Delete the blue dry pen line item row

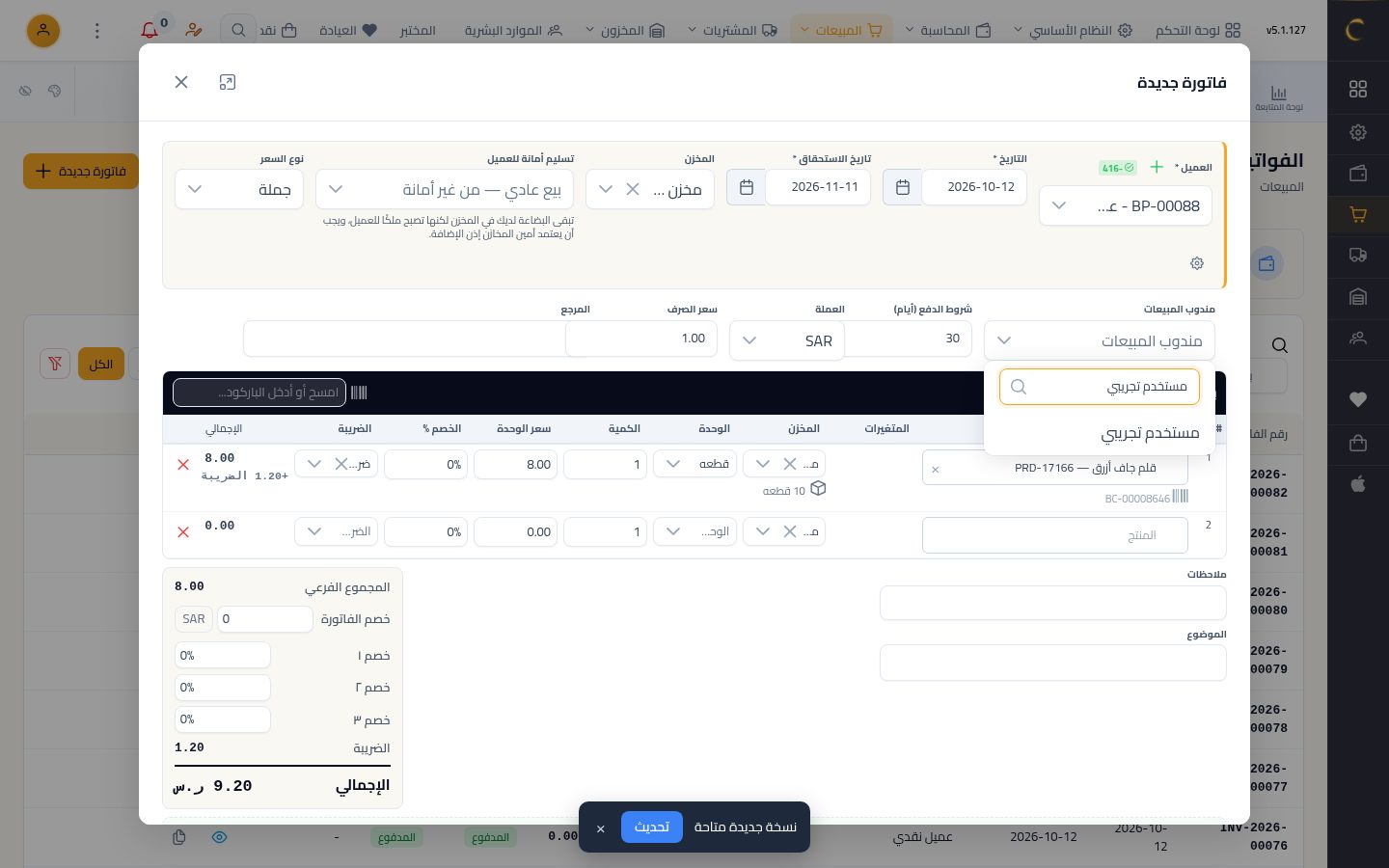(183, 465)
